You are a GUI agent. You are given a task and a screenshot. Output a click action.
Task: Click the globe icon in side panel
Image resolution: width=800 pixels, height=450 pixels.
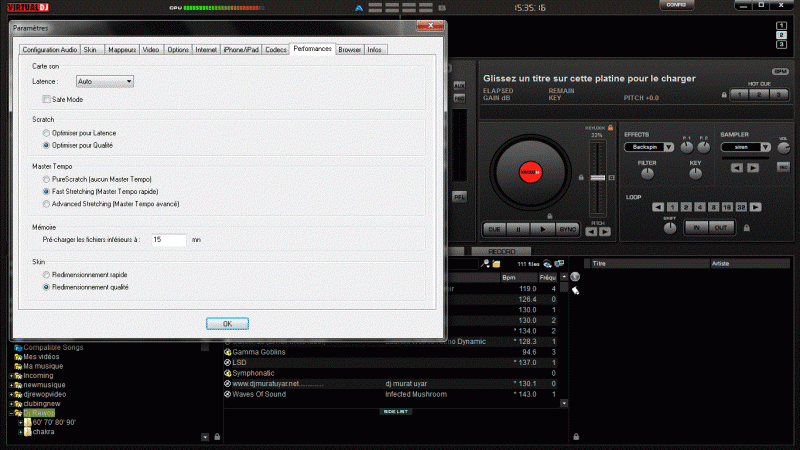[x=575, y=277]
